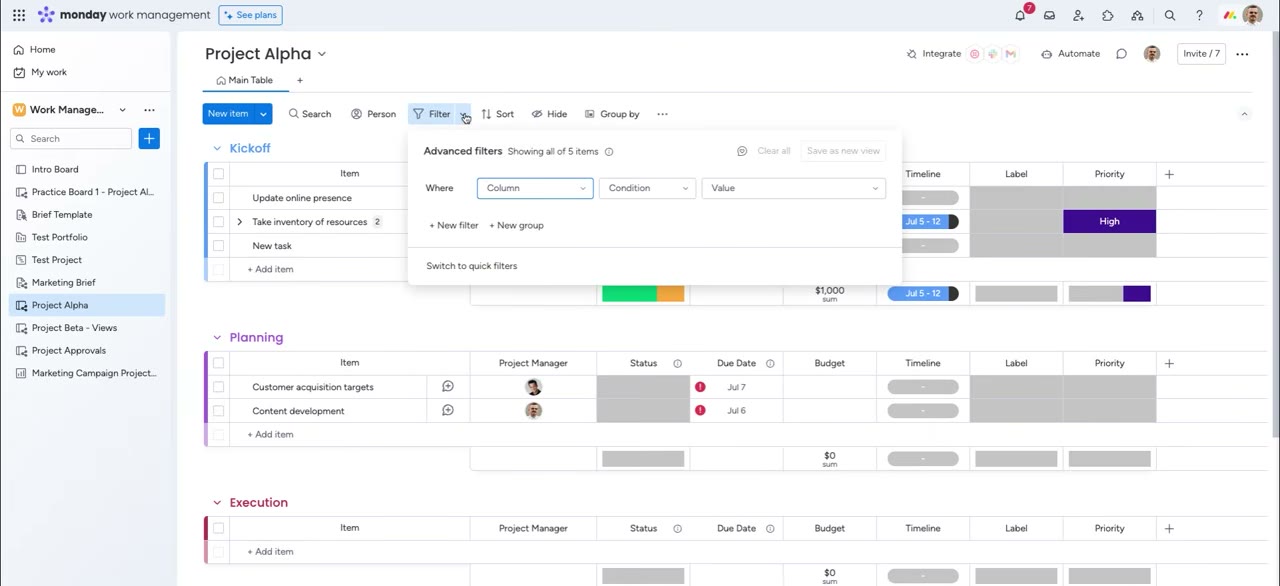Open the top bar search magnifier
1280x586 pixels.
1170,15
